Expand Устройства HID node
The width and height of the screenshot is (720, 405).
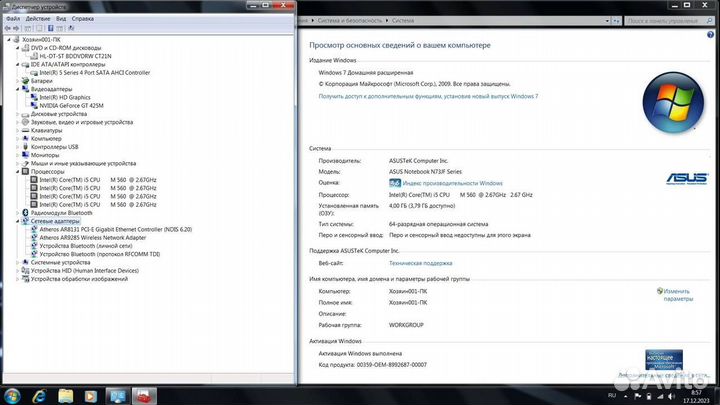[17, 270]
